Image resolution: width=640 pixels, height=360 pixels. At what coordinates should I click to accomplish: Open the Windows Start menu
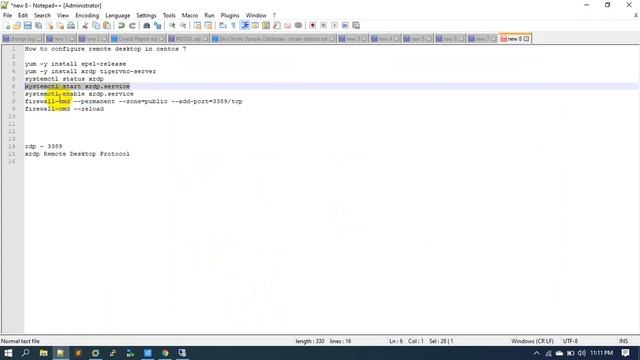tap(8, 353)
